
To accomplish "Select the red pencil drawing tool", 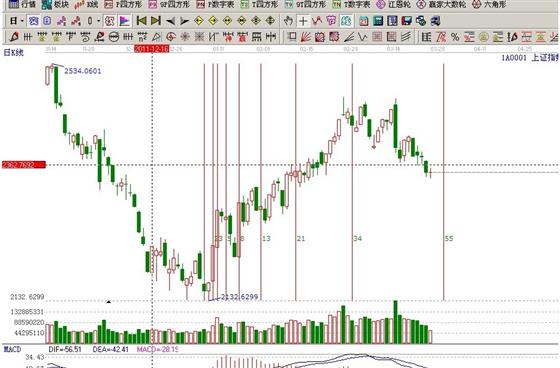I will point(14,36).
